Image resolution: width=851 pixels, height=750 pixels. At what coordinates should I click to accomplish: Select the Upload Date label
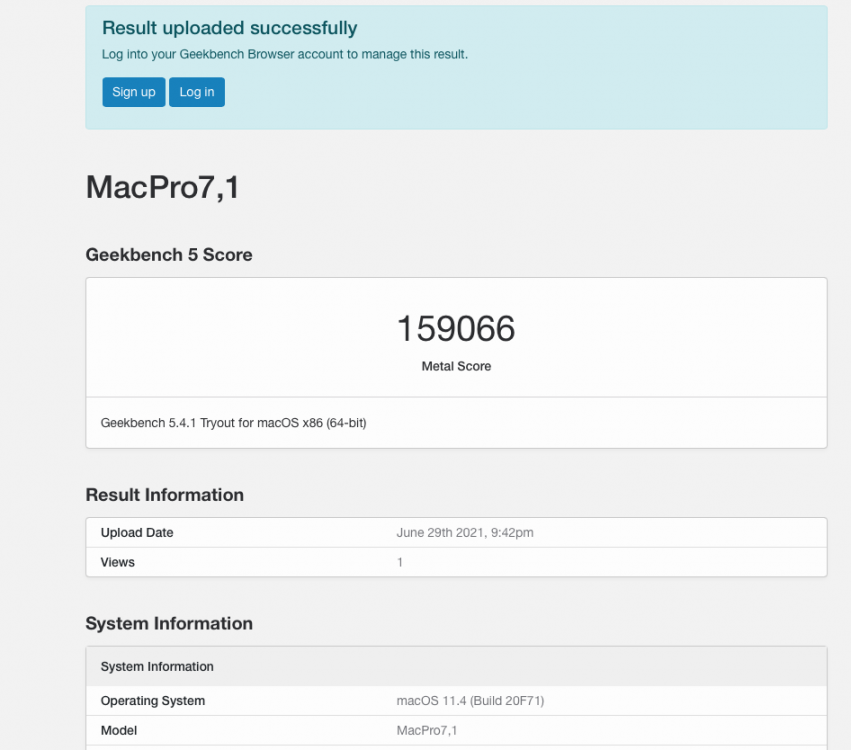pyautogui.click(x=137, y=533)
